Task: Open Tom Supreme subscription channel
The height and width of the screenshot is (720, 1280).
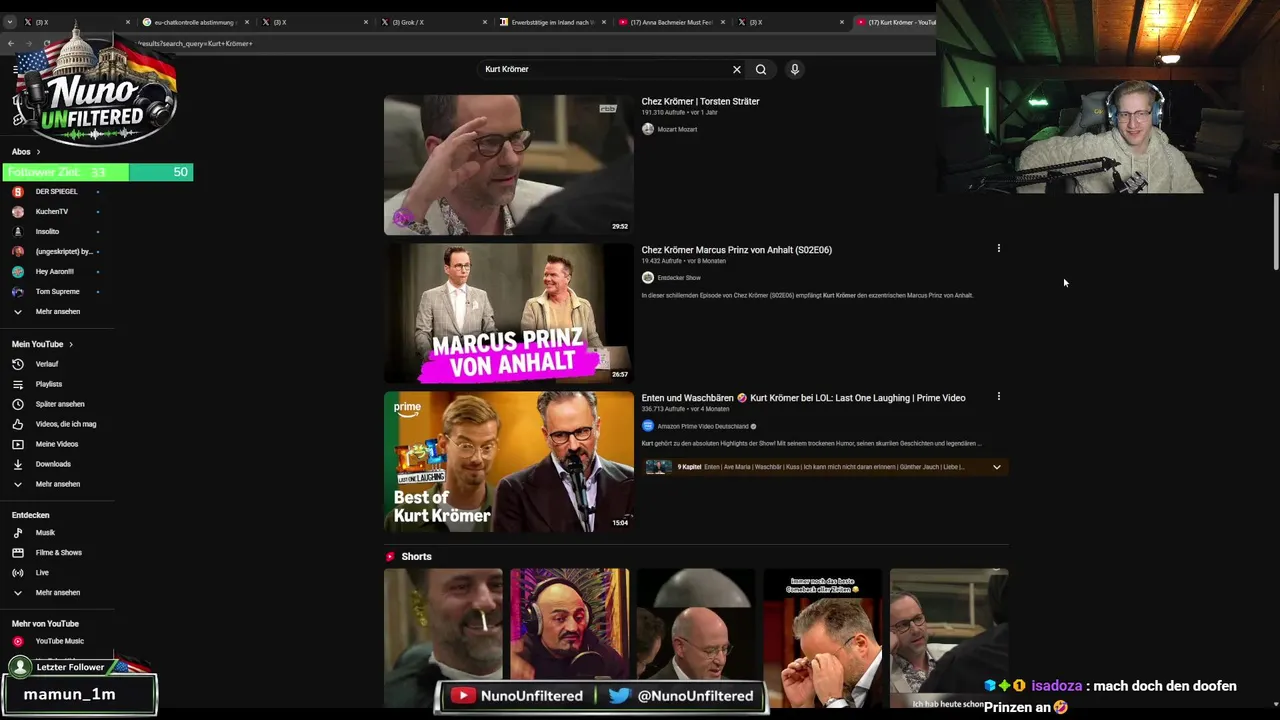Action: point(55,292)
